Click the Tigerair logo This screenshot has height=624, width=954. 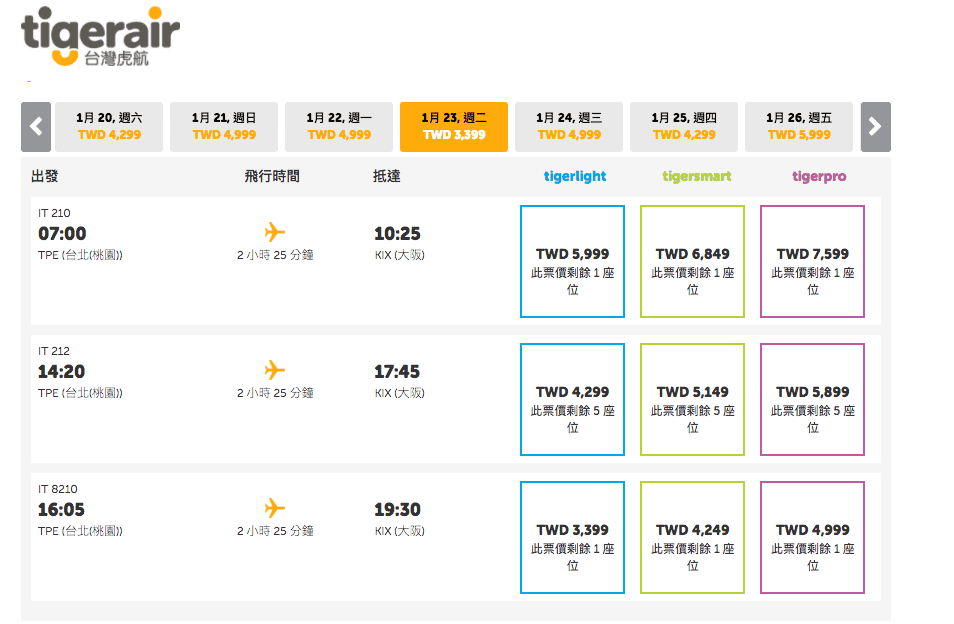pos(100,36)
